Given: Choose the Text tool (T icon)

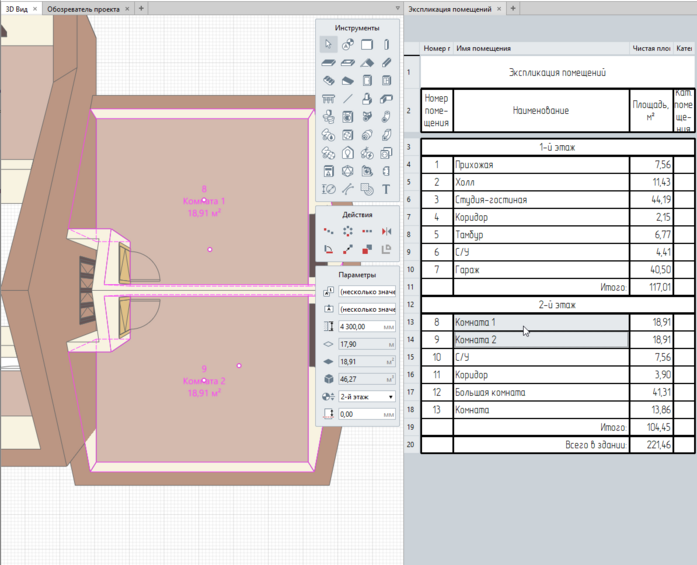Looking at the screenshot, I should [x=386, y=189].
